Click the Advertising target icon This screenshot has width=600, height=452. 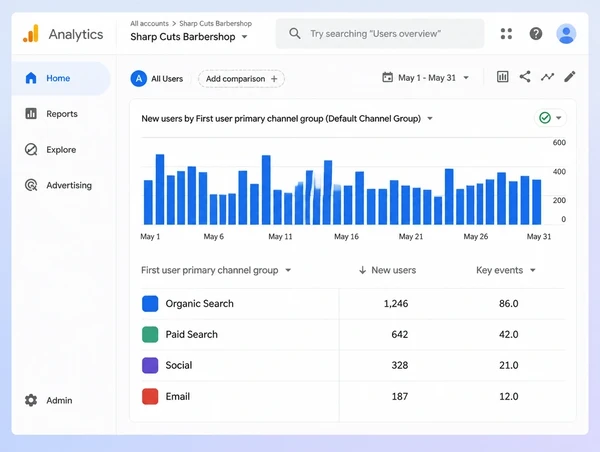point(31,185)
